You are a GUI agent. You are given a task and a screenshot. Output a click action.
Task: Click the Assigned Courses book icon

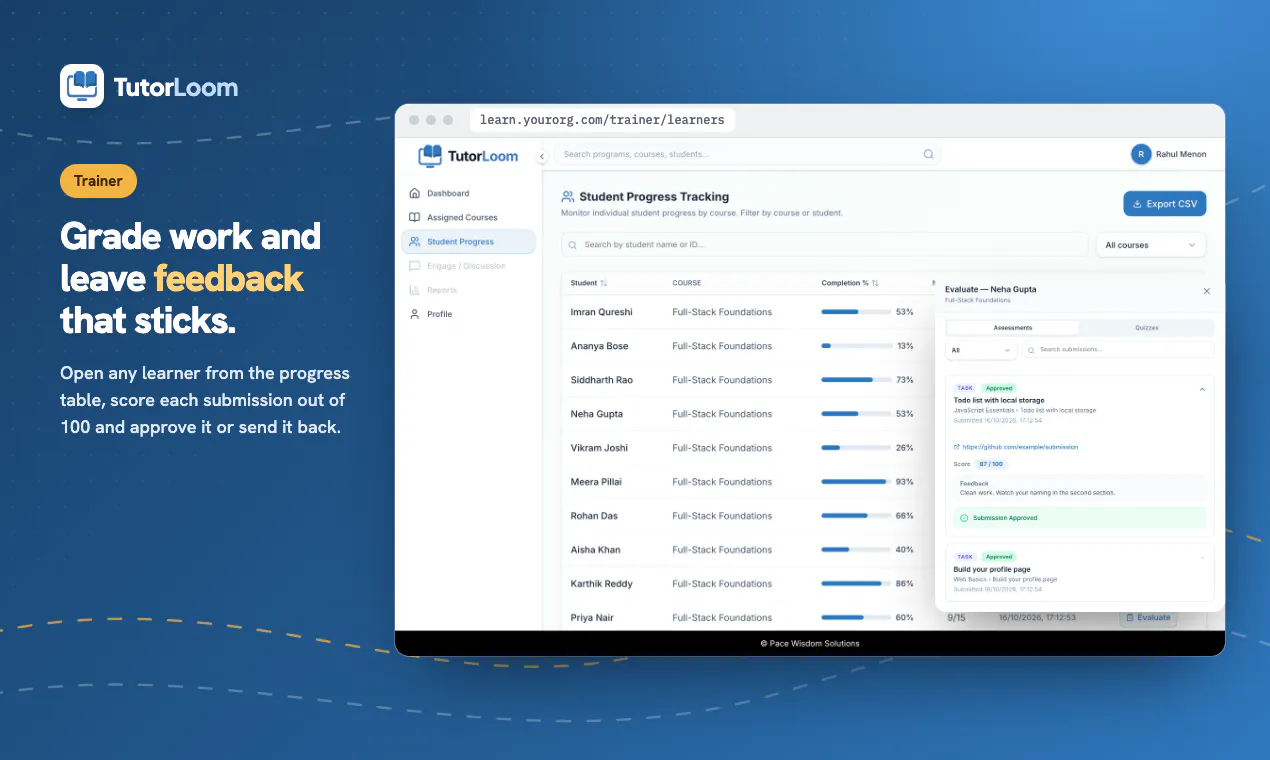(x=415, y=217)
